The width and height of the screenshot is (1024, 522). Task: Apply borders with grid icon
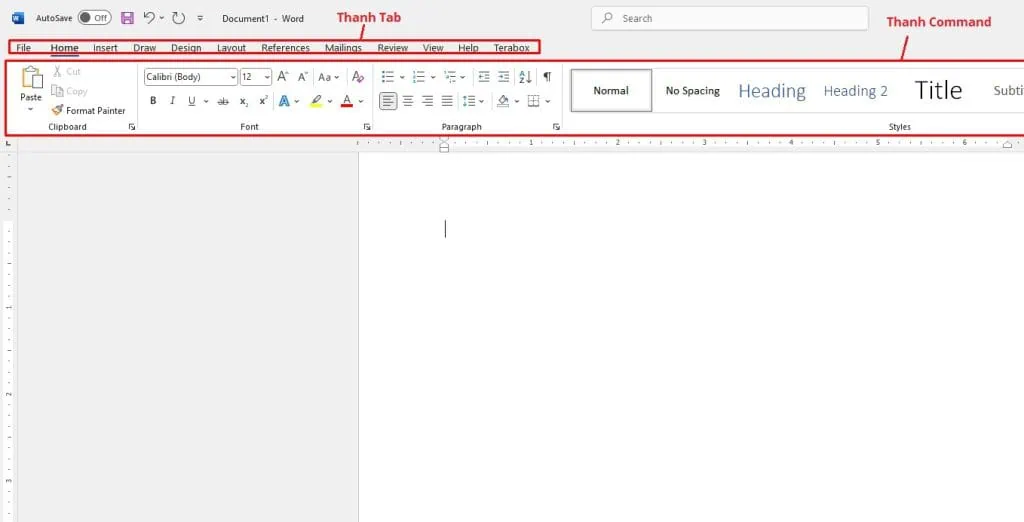534,101
